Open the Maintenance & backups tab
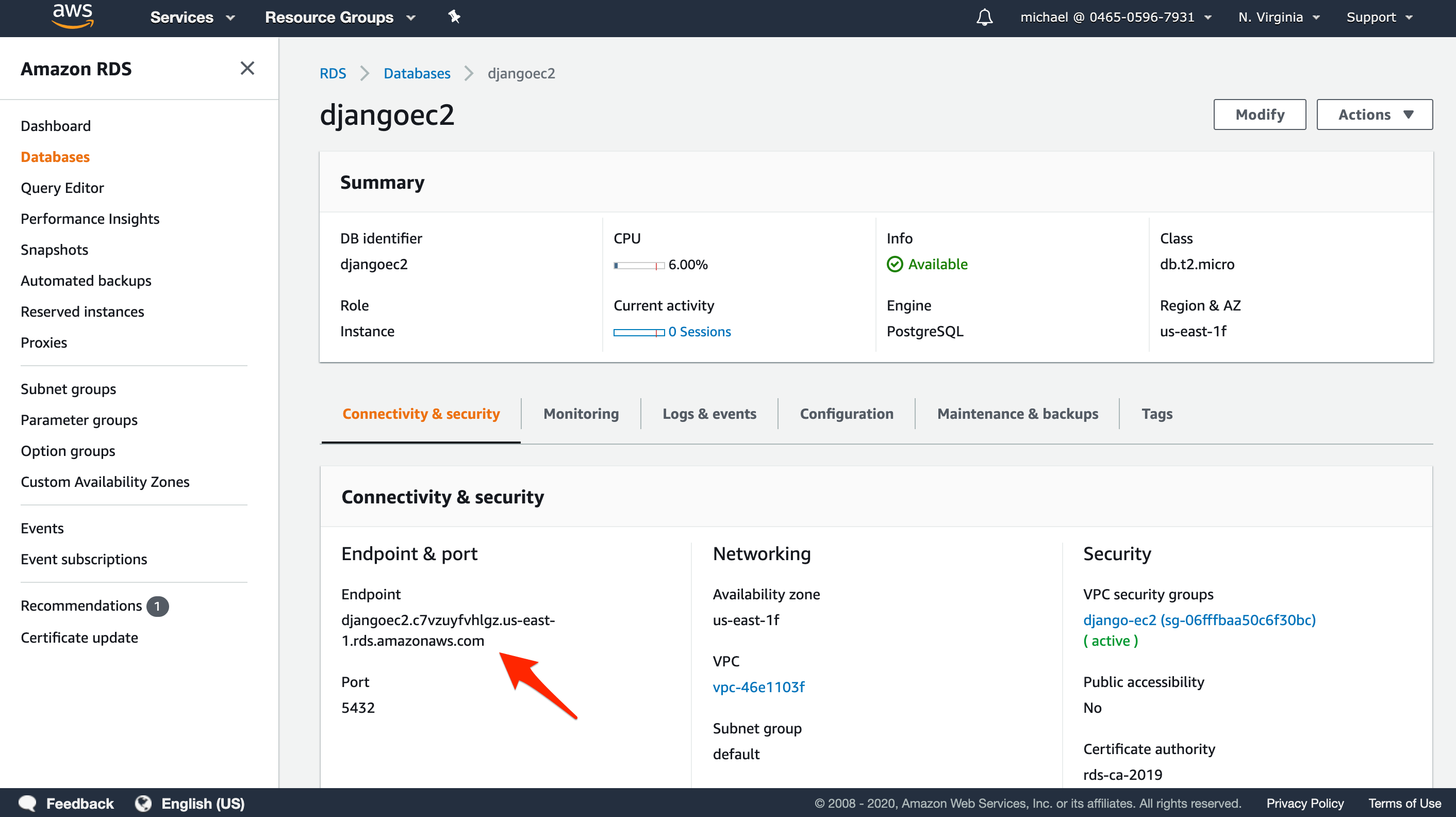 (1017, 414)
